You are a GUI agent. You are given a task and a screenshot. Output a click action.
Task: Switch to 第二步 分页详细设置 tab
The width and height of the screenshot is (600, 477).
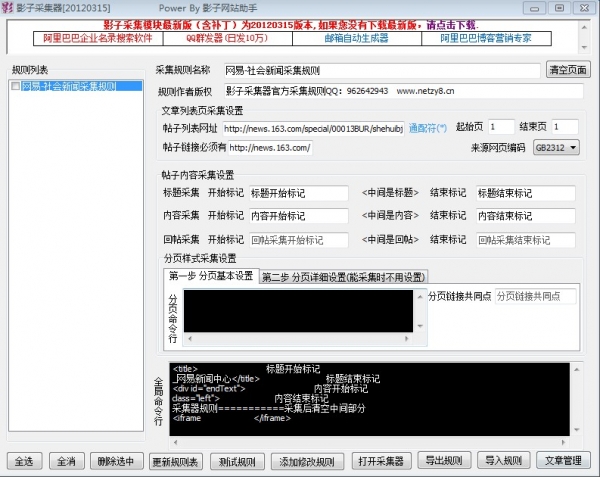(x=343, y=277)
